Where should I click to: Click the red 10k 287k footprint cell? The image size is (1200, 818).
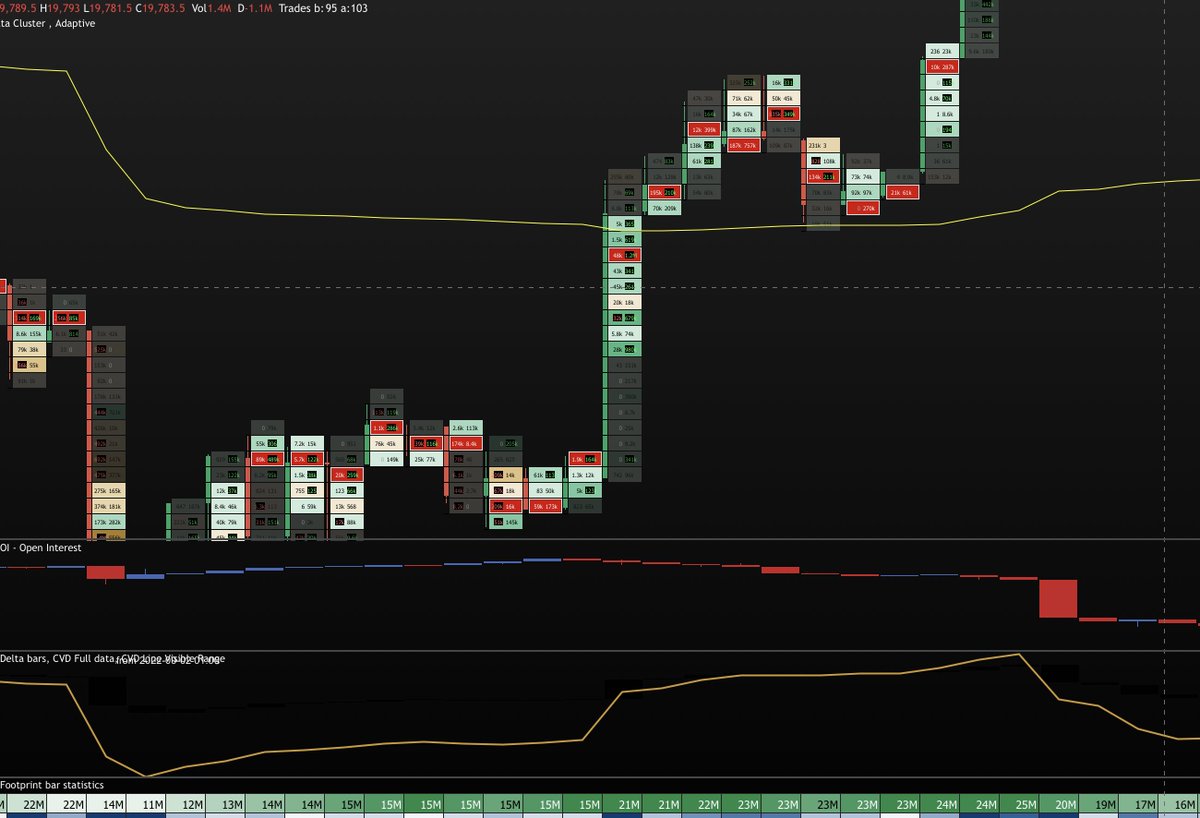click(942, 67)
